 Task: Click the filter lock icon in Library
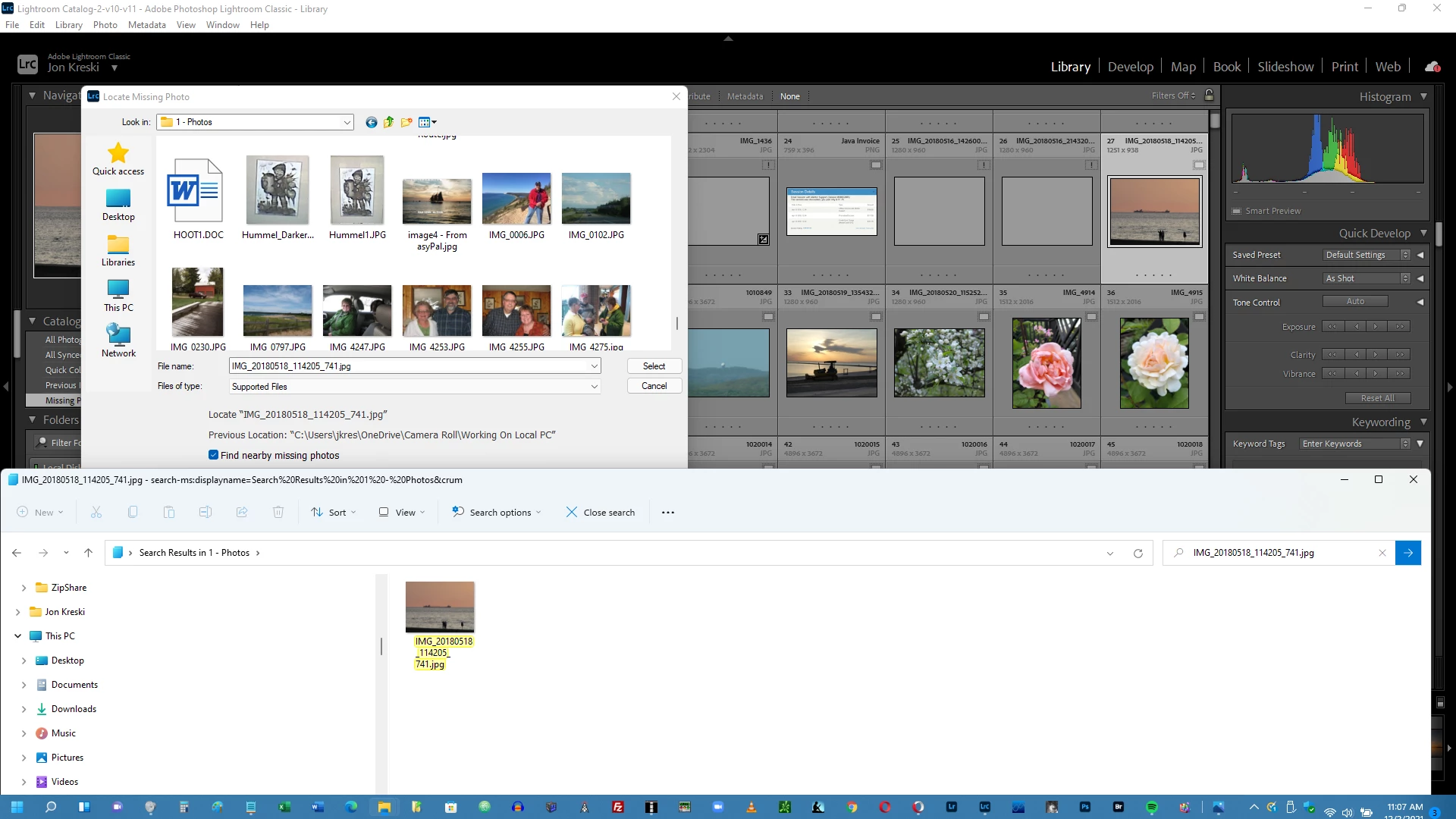click(x=1210, y=96)
